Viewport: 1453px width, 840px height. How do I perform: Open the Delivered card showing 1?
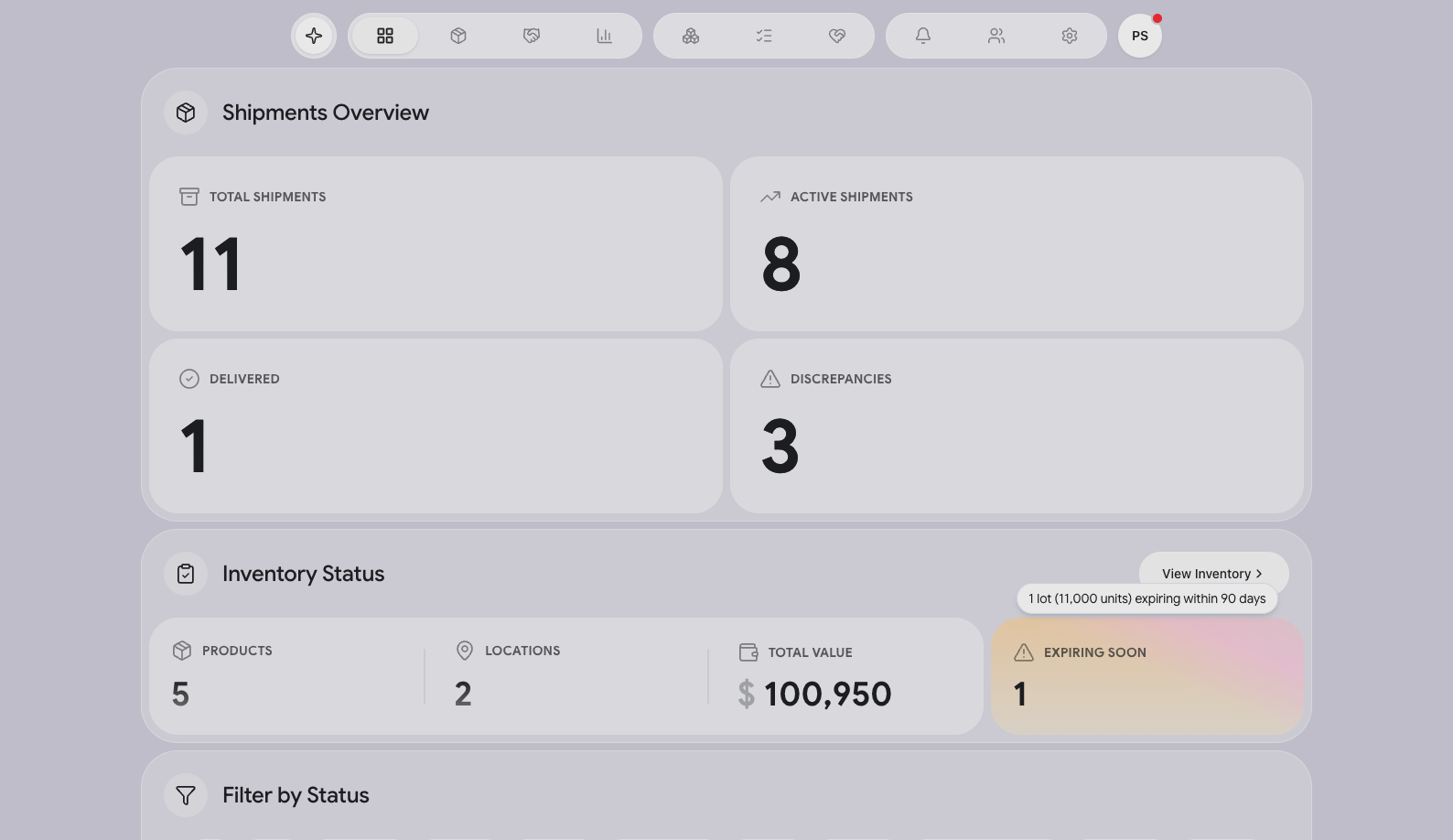[x=436, y=426]
